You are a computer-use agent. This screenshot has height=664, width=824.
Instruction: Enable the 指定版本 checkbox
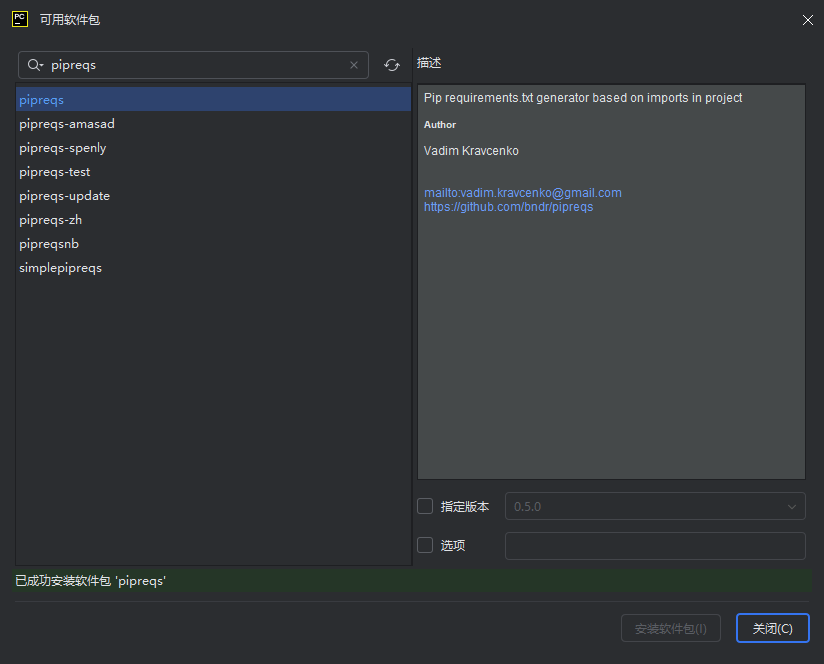(425, 506)
